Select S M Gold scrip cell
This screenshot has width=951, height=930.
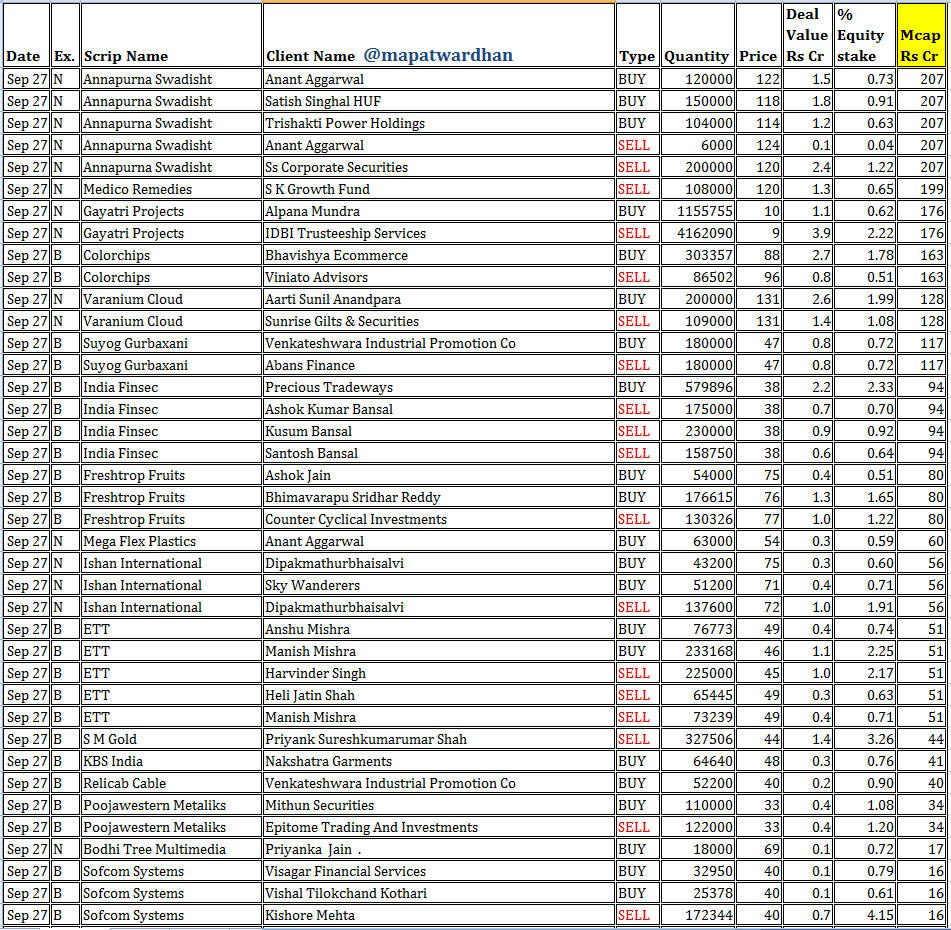172,739
